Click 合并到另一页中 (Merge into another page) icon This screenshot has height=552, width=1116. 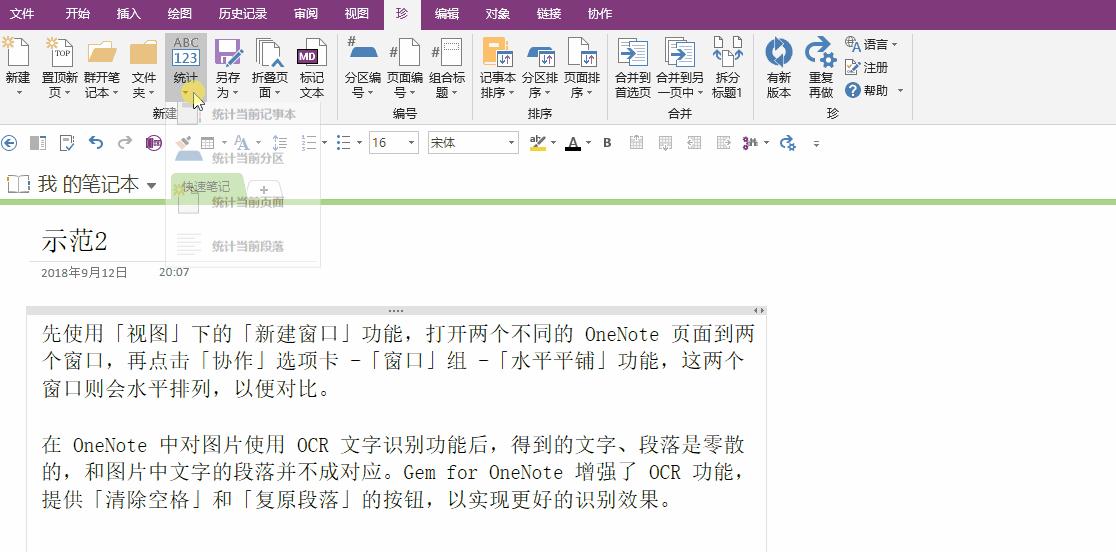(x=680, y=52)
